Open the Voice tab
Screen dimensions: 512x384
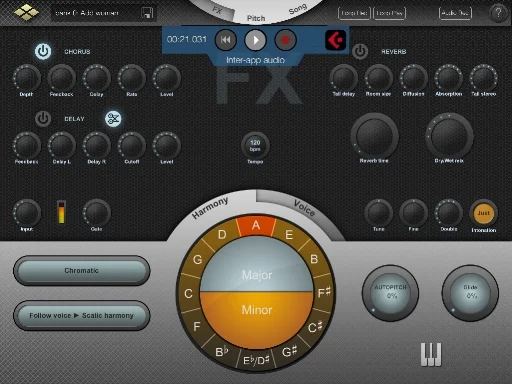304,207
